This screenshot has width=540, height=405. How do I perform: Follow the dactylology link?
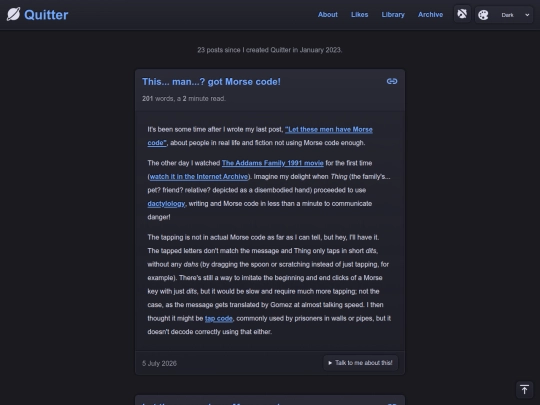pos(166,204)
